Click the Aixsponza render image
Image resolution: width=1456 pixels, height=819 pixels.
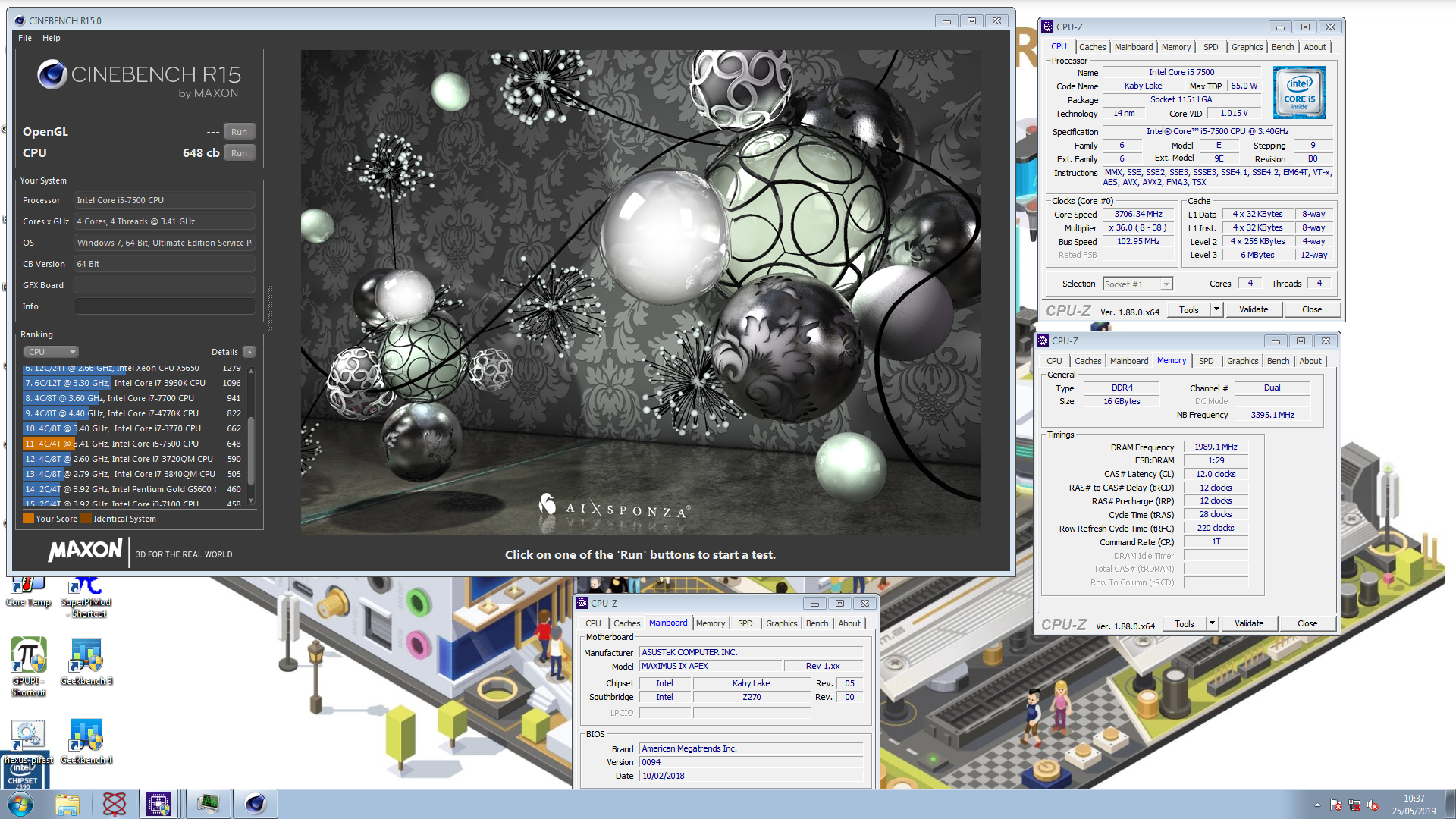[x=641, y=293]
